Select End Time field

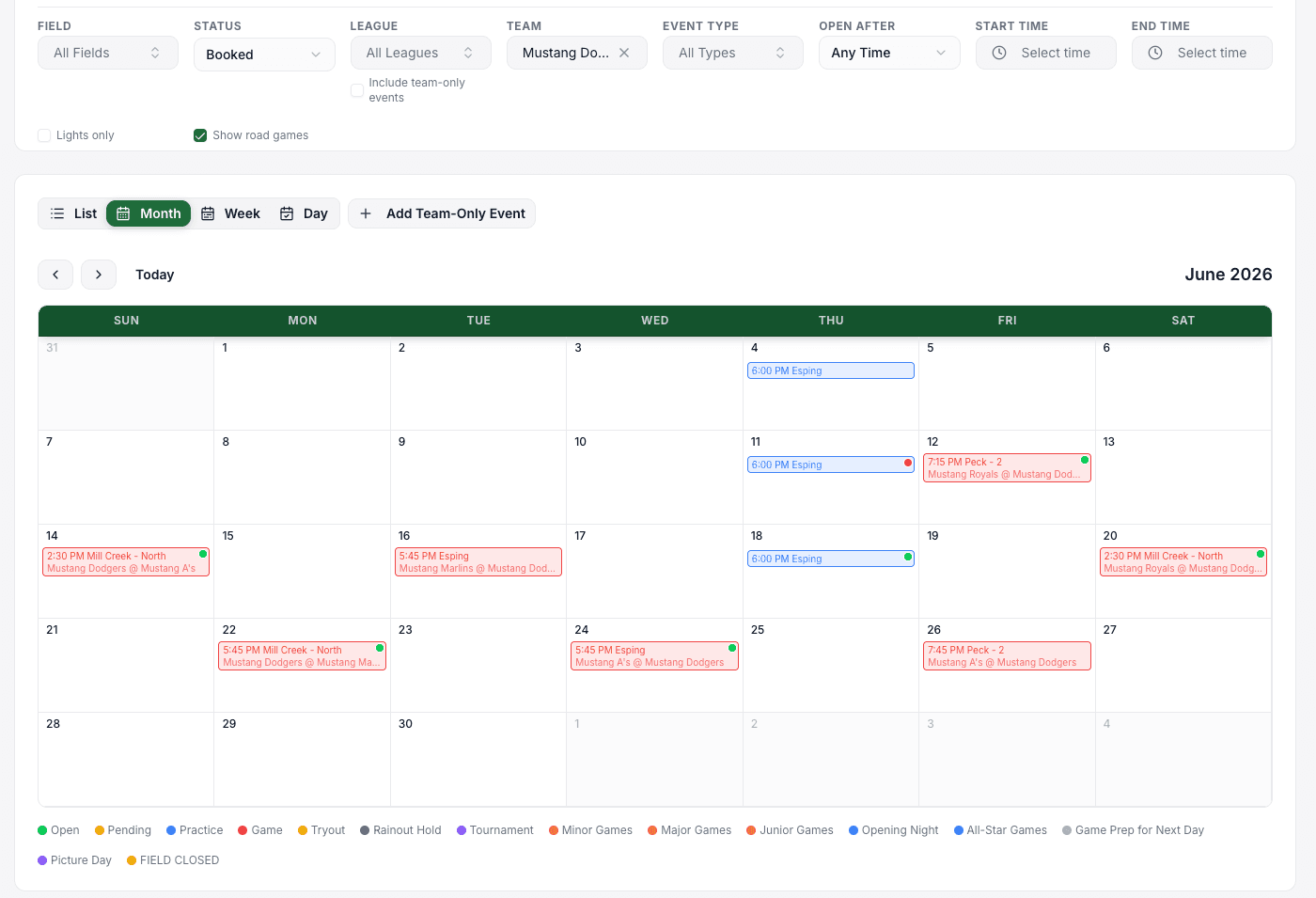[x=1202, y=53]
